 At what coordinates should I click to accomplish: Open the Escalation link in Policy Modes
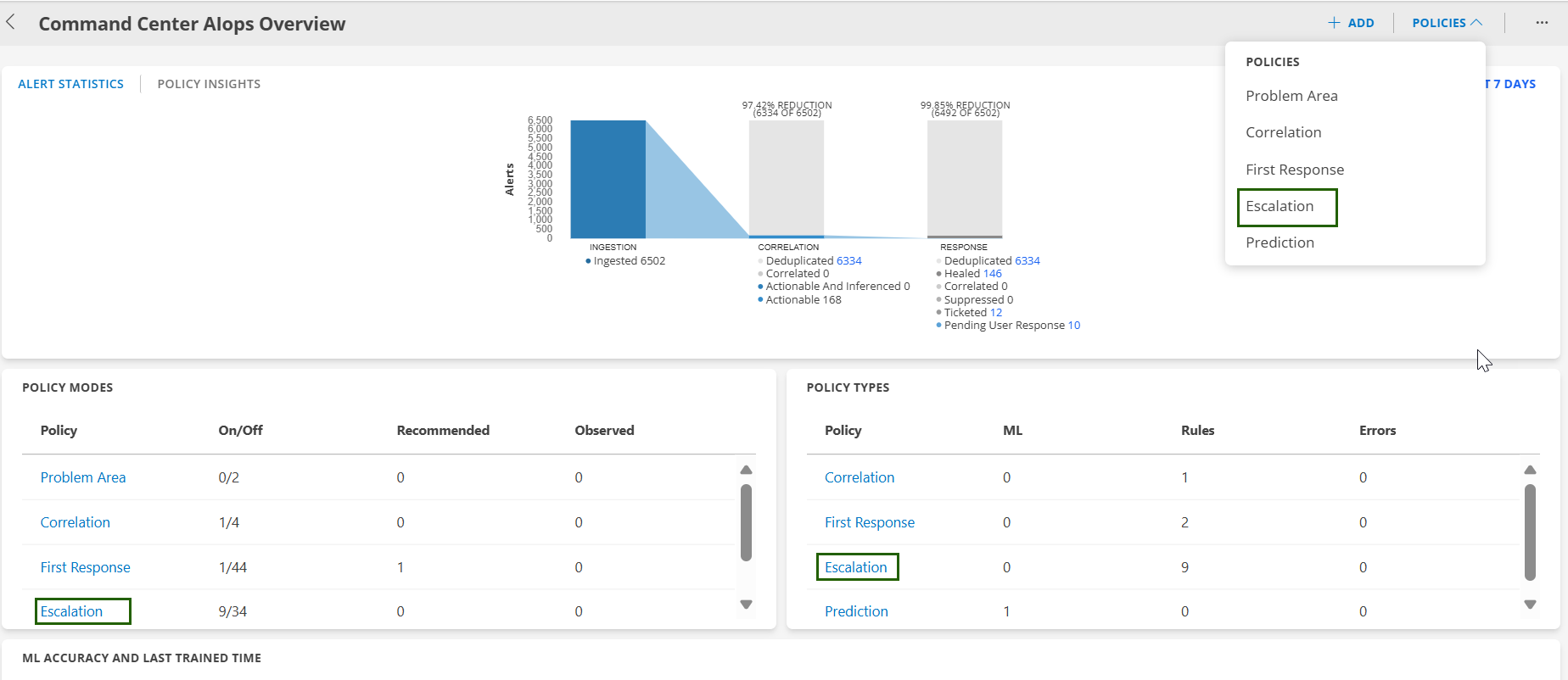click(x=72, y=611)
